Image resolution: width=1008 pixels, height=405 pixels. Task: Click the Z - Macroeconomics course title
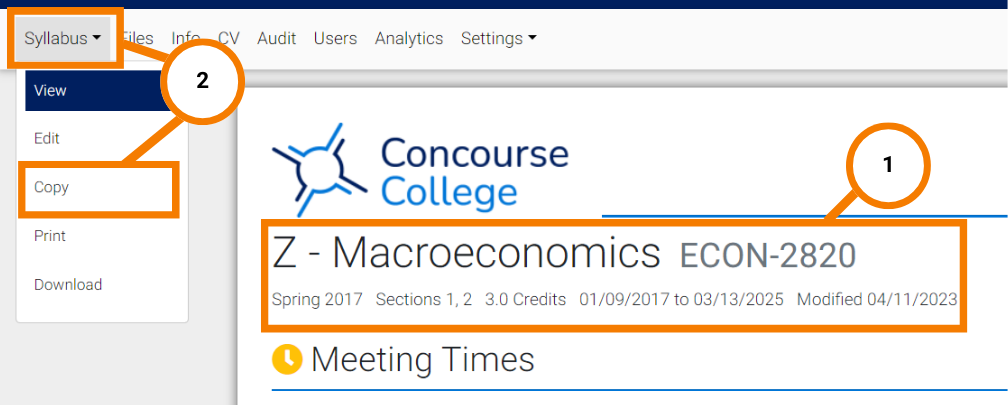(x=467, y=253)
